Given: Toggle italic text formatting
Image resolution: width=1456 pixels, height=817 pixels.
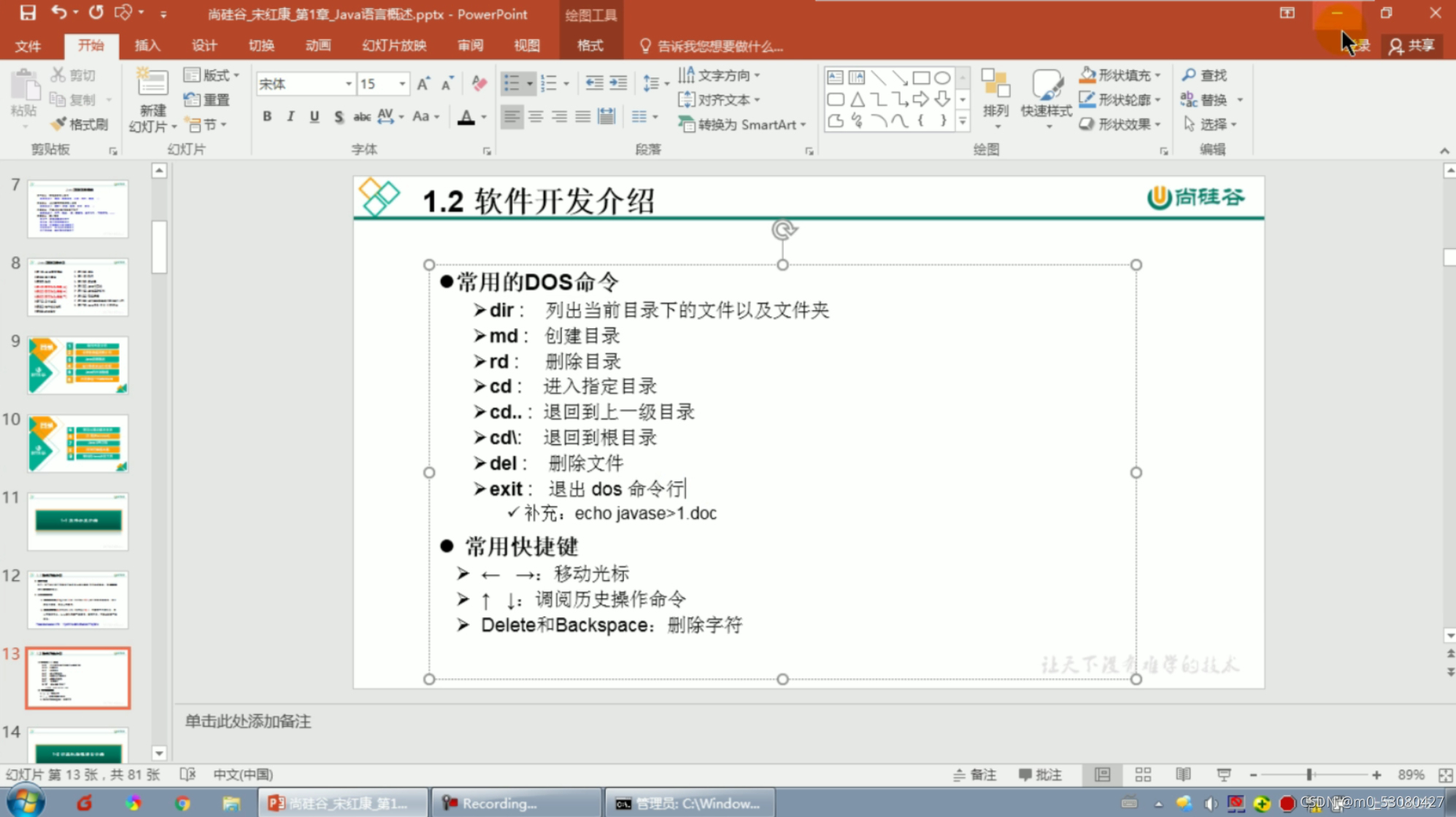Looking at the screenshot, I should tap(290, 117).
